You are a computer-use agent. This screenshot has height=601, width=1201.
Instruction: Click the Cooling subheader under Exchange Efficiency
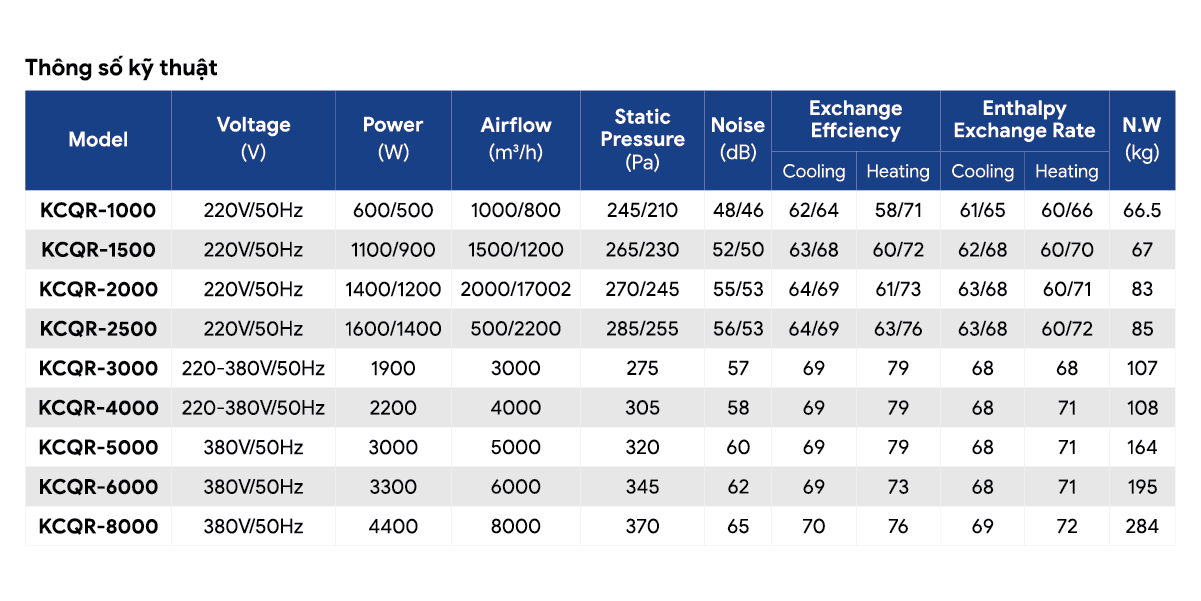[x=814, y=172]
